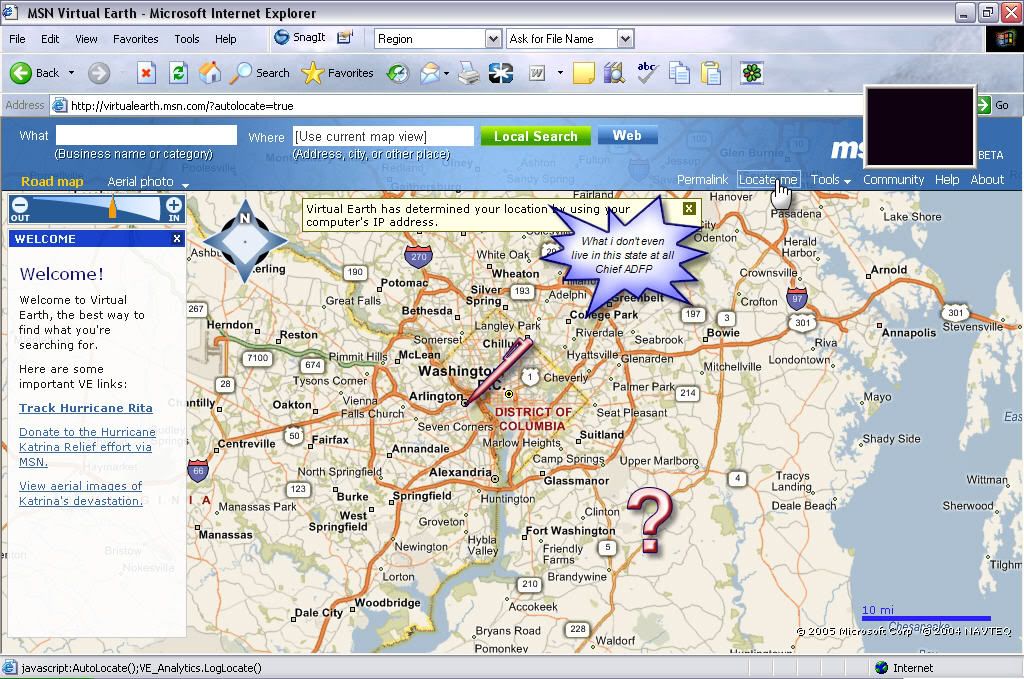The width and height of the screenshot is (1024, 679).
Task: Focus the Where address field
Action: coord(383,136)
